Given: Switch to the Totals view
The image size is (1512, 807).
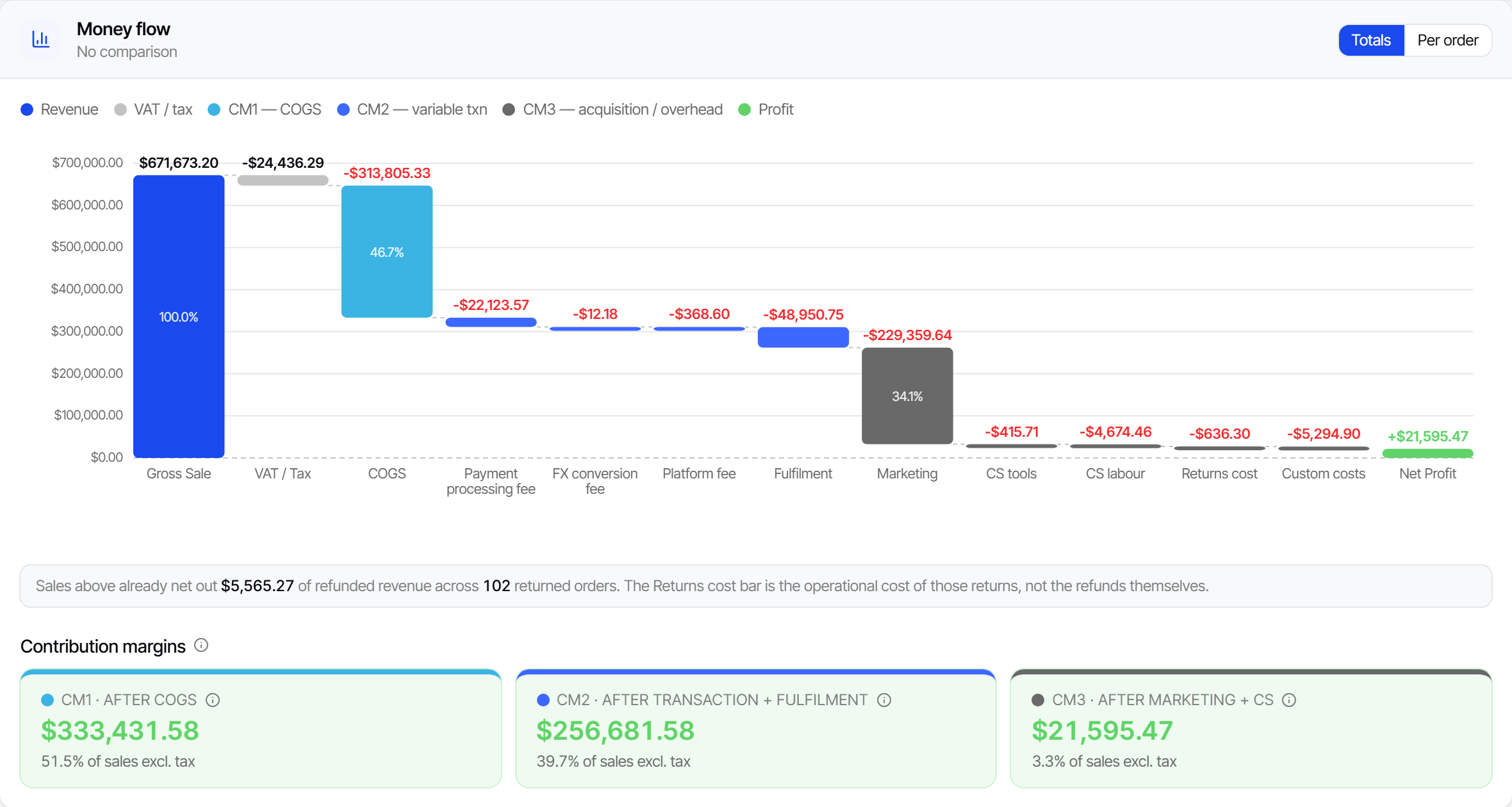Looking at the screenshot, I should pos(1371,40).
